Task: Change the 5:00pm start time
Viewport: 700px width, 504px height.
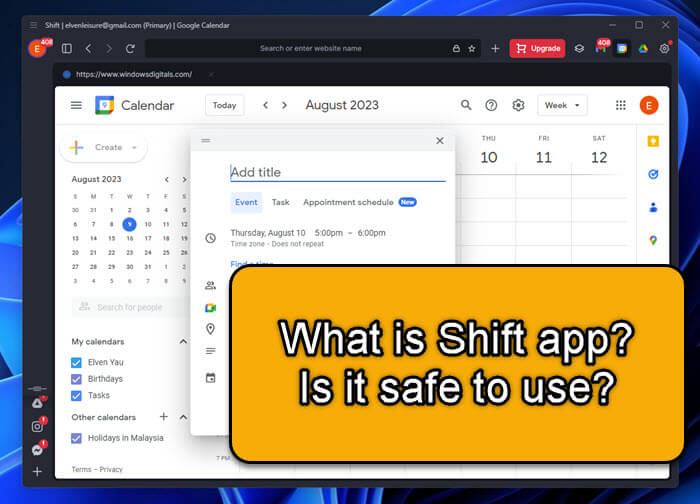Action: (x=329, y=233)
